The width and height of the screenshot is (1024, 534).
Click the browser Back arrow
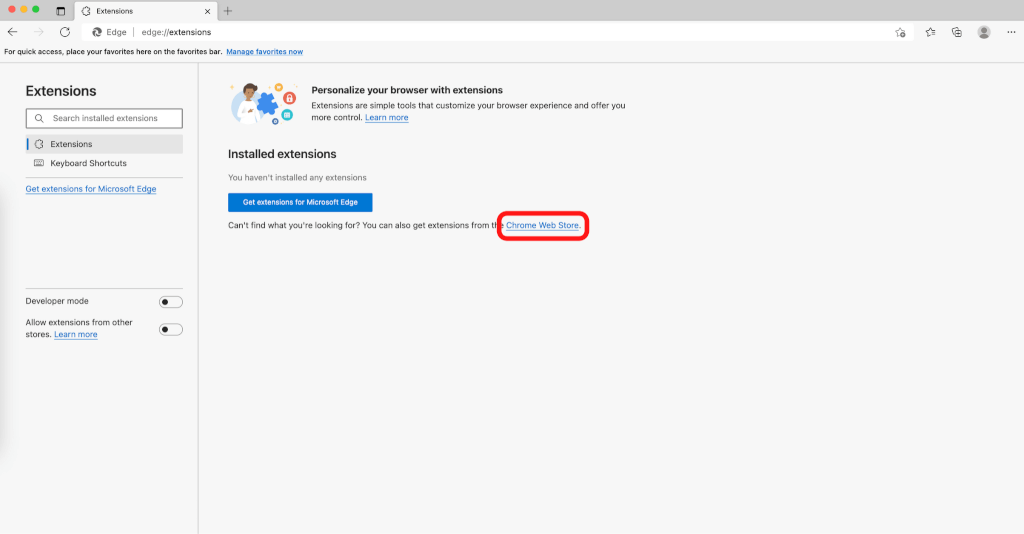pyautogui.click(x=13, y=32)
